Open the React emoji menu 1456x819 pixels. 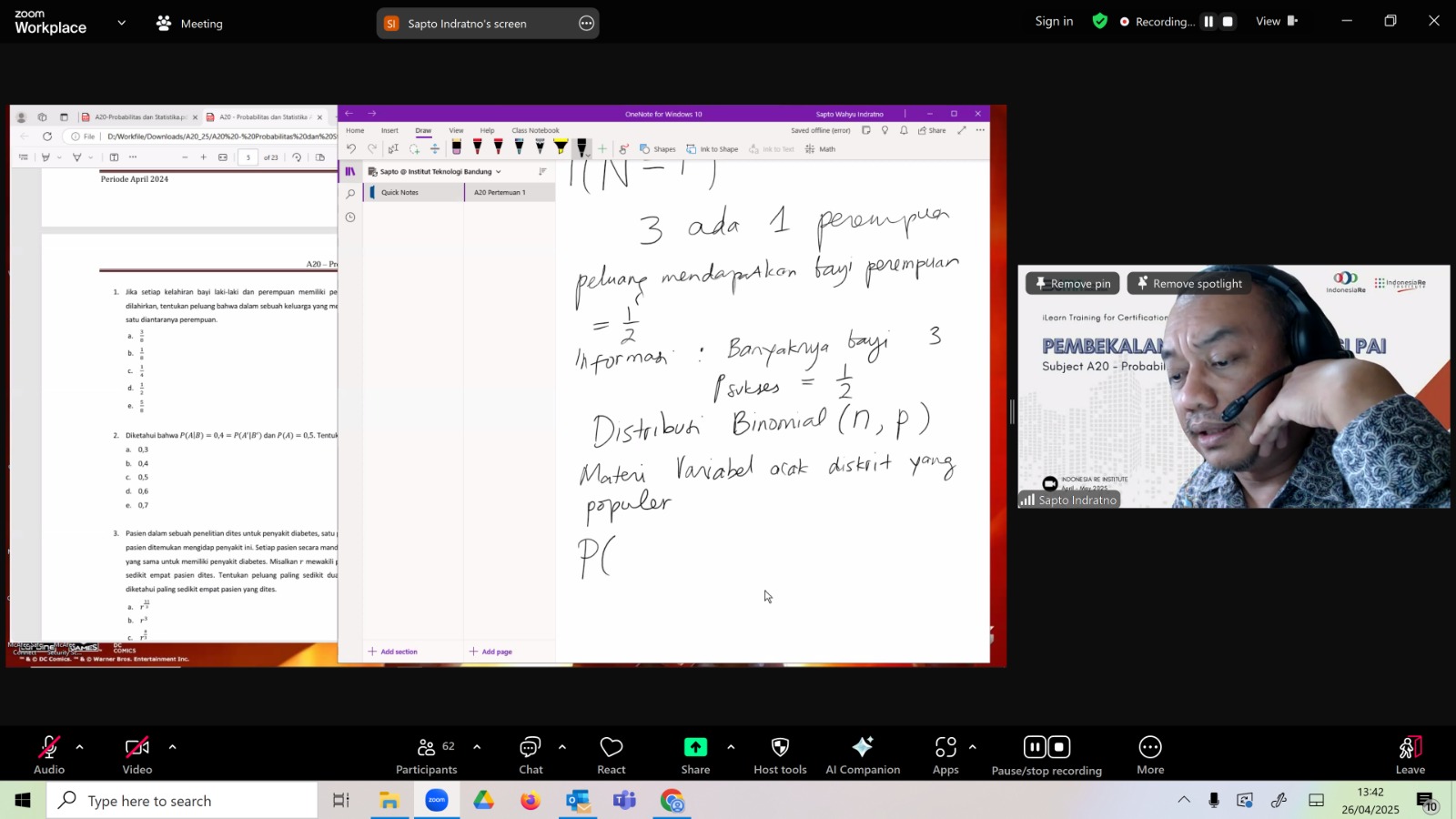[612, 756]
